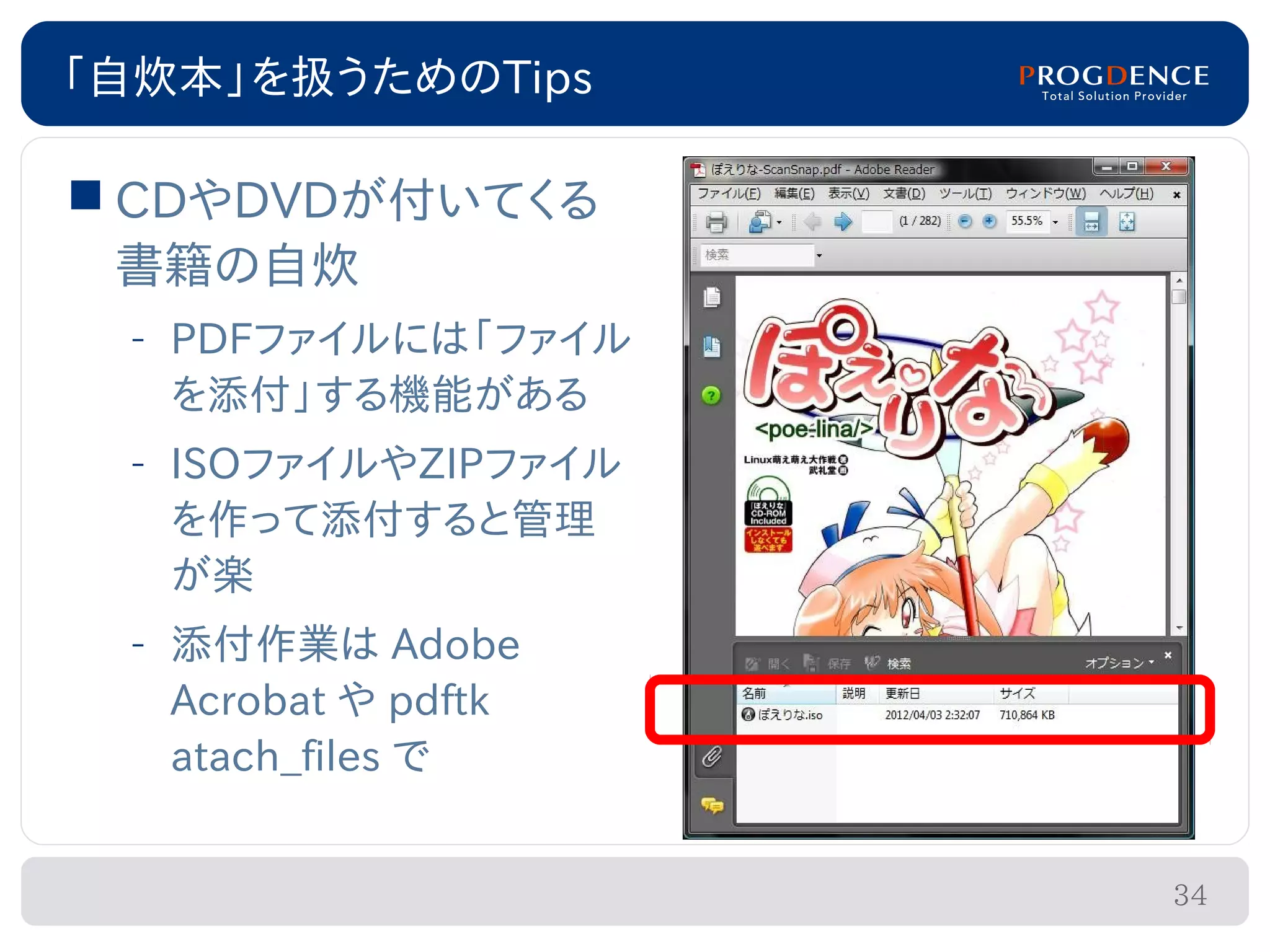This screenshot has width=1270, height=952.
Task: Click the (1 / 282) page count text
Action: [x=920, y=221]
